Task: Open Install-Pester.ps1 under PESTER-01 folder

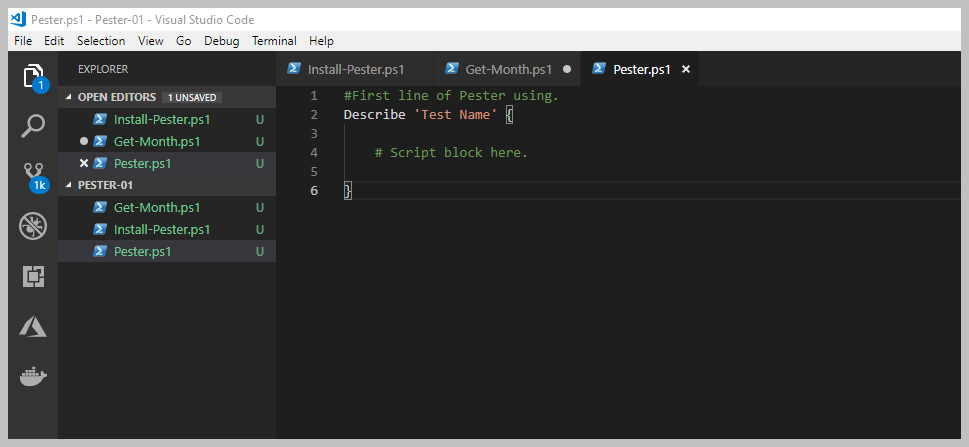Action: pyautogui.click(x=167, y=229)
